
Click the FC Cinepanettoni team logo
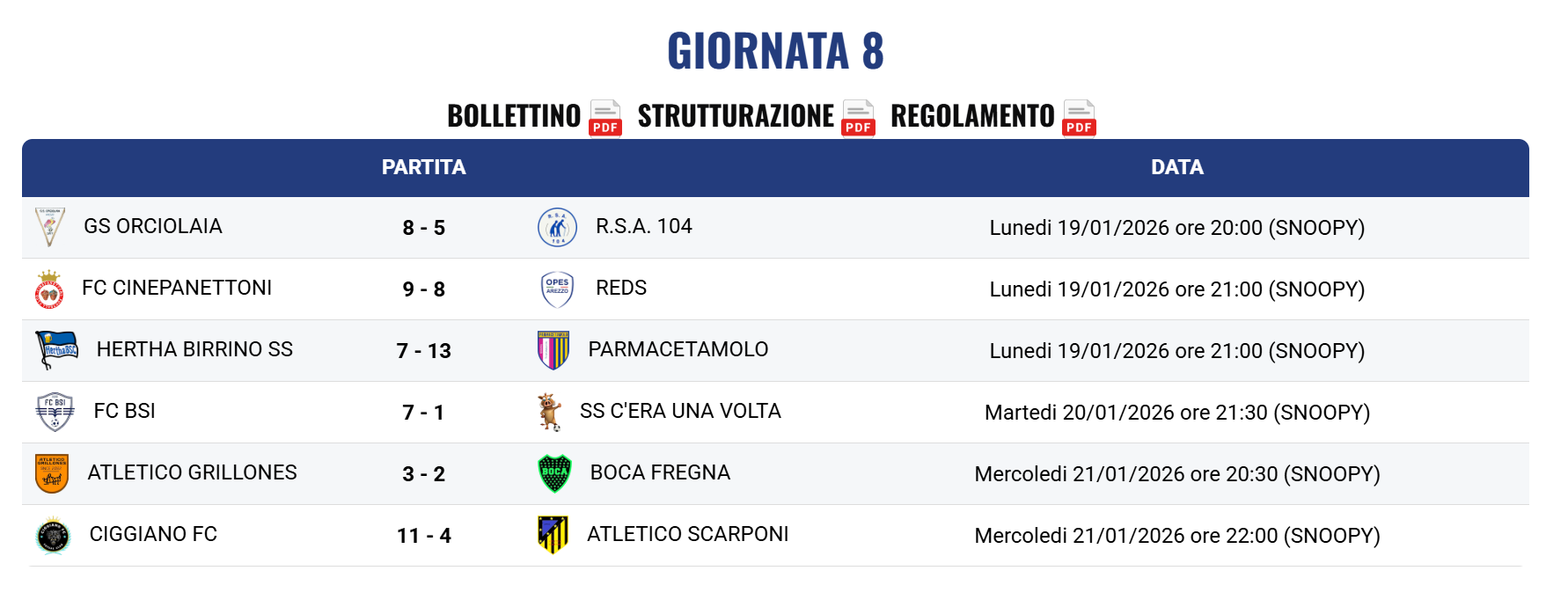tap(49, 289)
